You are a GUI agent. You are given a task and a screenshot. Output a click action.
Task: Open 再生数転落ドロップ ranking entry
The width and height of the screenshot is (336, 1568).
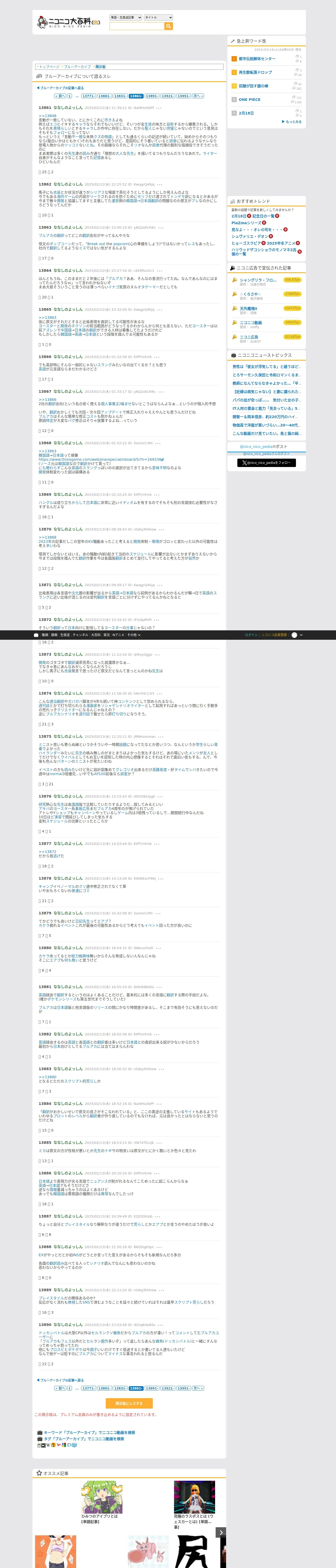pos(255,72)
